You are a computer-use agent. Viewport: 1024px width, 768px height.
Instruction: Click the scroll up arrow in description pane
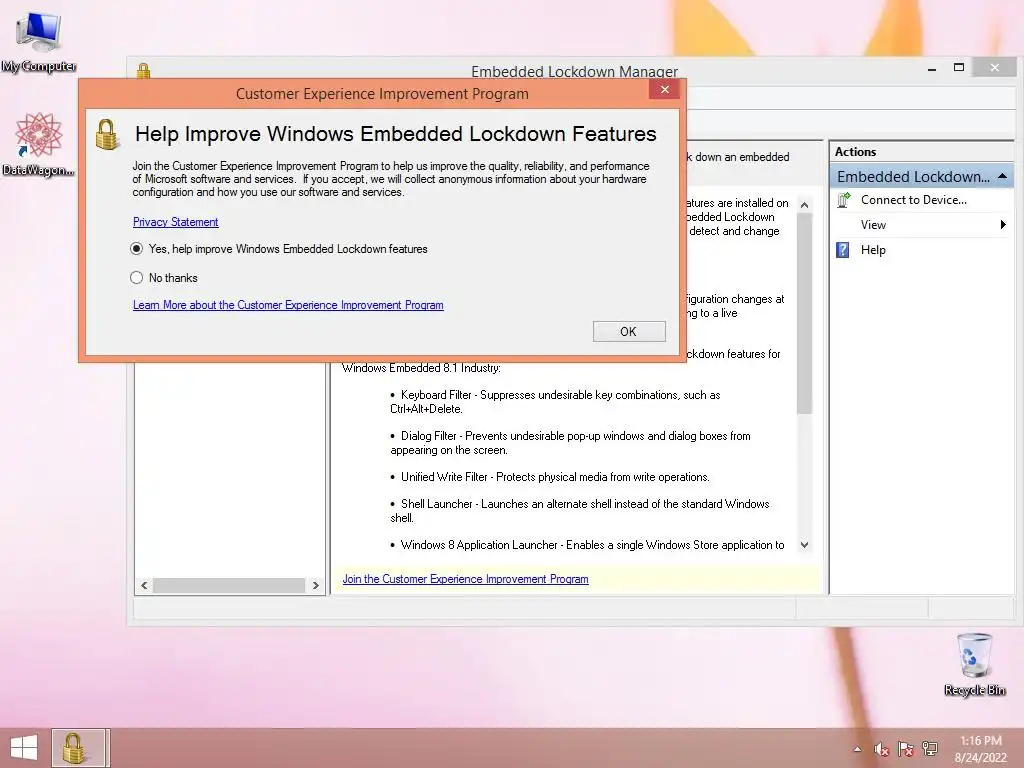coord(805,205)
